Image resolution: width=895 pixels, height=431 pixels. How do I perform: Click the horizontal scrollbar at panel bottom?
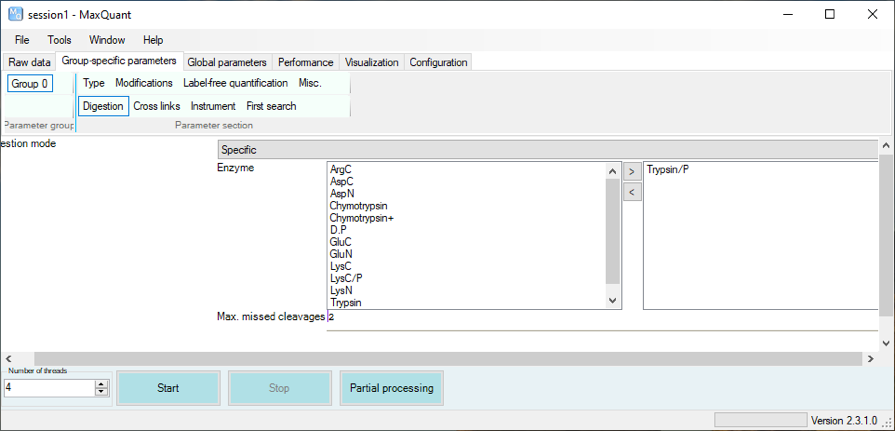(x=447, y=358)
